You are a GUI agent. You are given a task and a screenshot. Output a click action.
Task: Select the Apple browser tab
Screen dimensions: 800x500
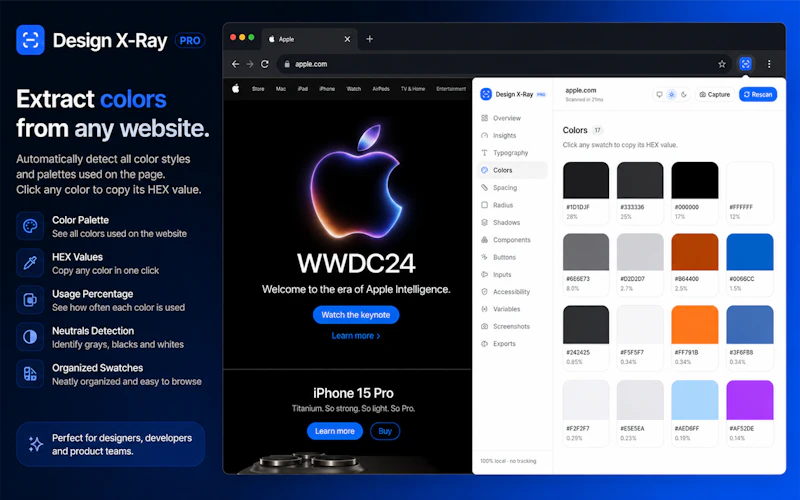(x=309, y=39)
